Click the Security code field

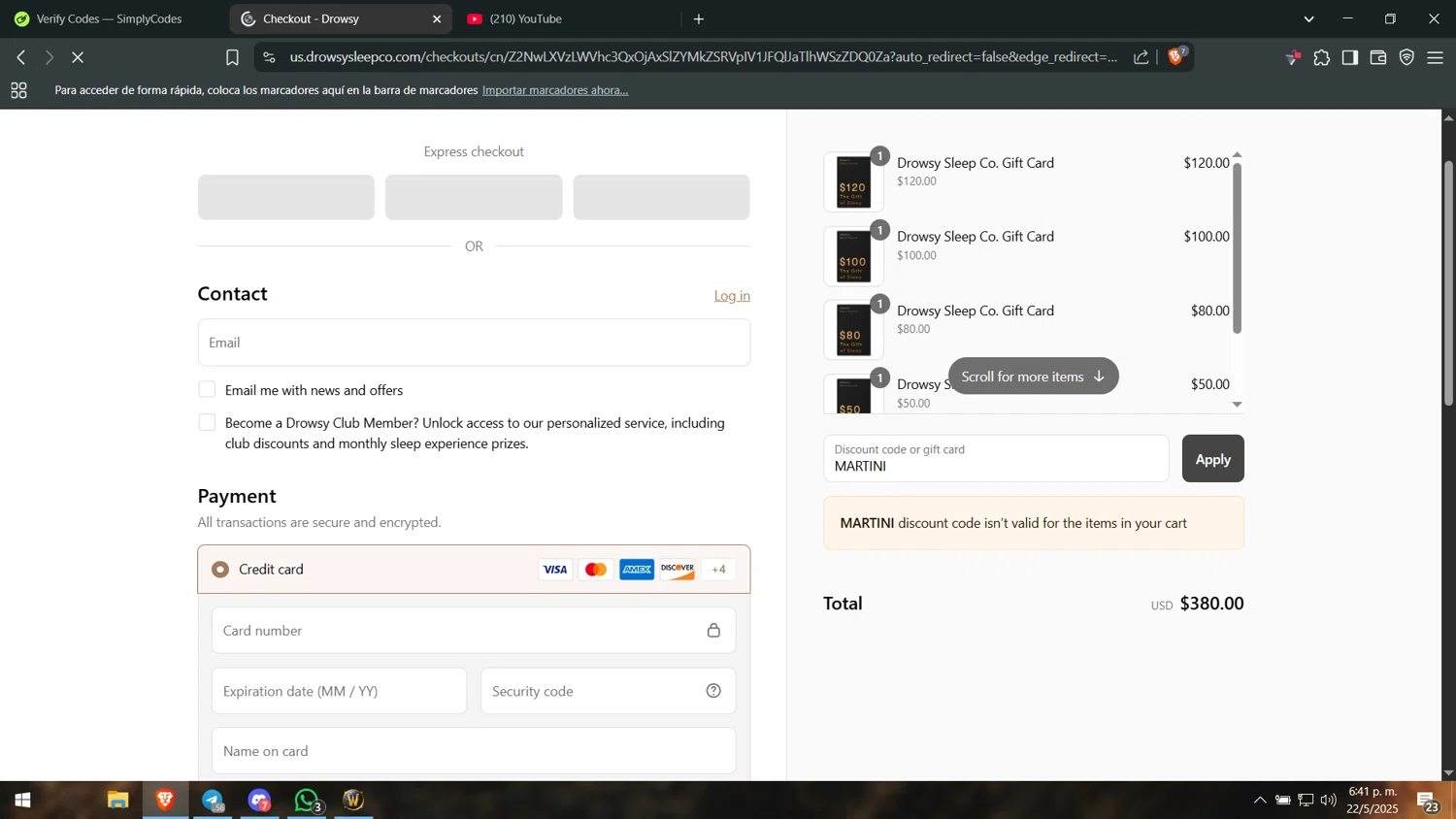pos(609,691)
